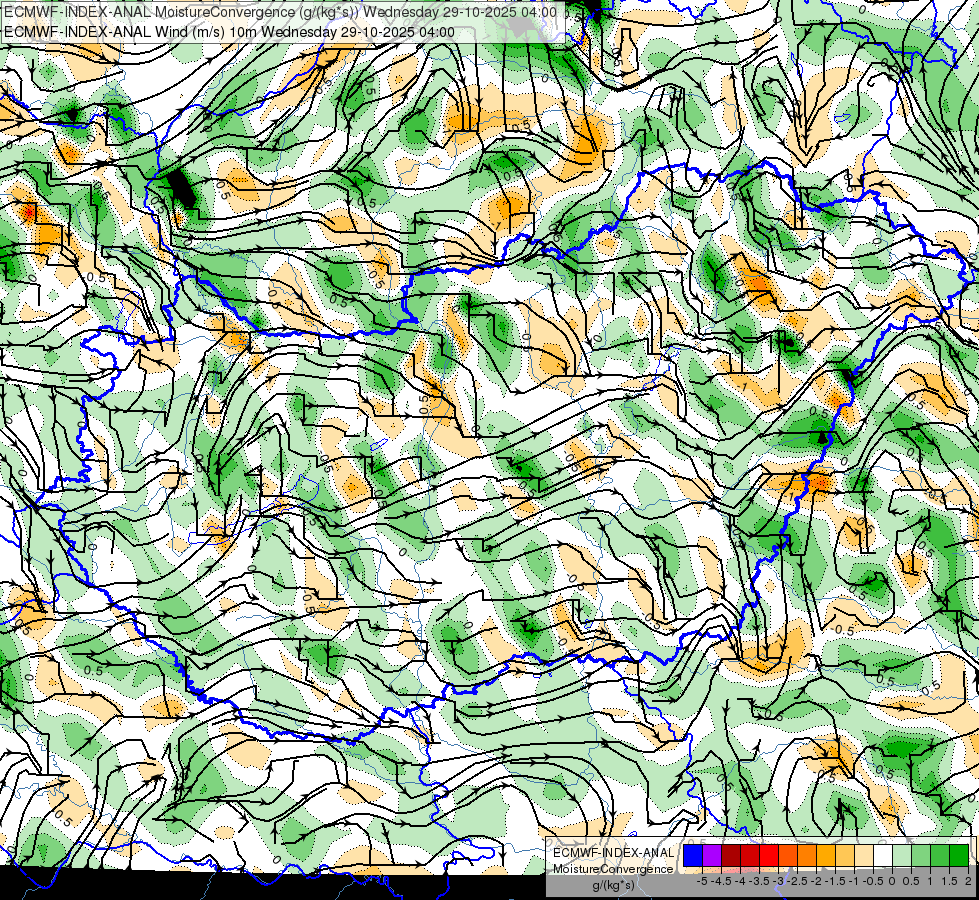
Task: Click the -2.5 legend tick value
Action: click(797, 881)
